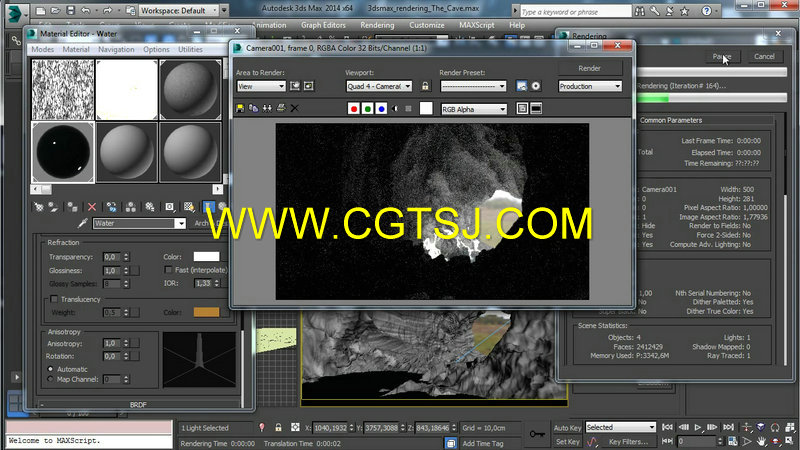This screenshot has width=800, height=450.
Task: Enable Fast (interpolate) checkbox
Action: tap(168, 269)
